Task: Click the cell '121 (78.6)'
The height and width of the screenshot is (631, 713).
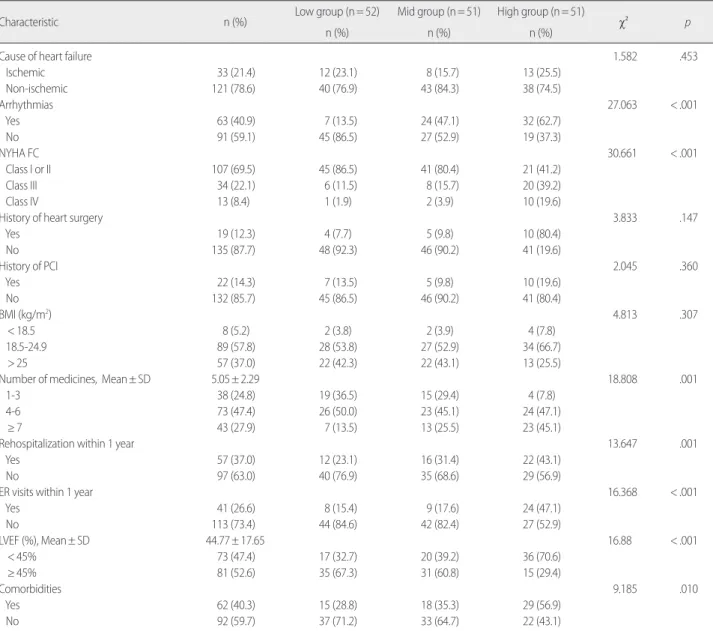Action: point(233,89)
